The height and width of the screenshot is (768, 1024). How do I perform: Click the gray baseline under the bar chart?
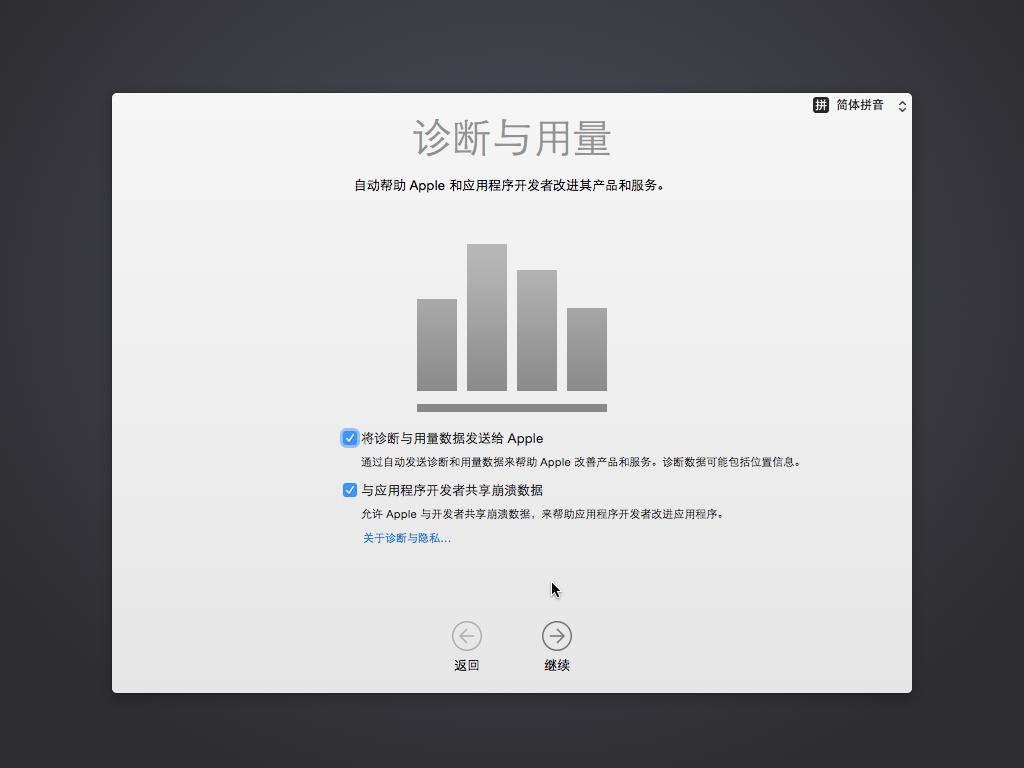coord(511,405)
